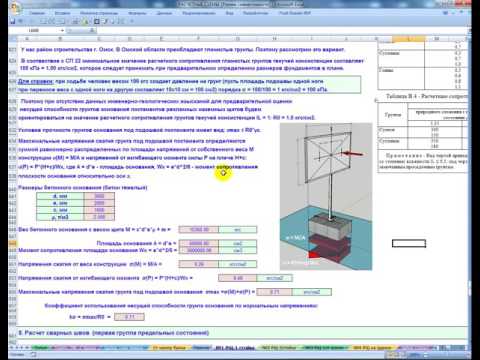This screenshot has width=480, height=360.
Task: Switch to the Формулы ribbon tab
Action: 137,13
